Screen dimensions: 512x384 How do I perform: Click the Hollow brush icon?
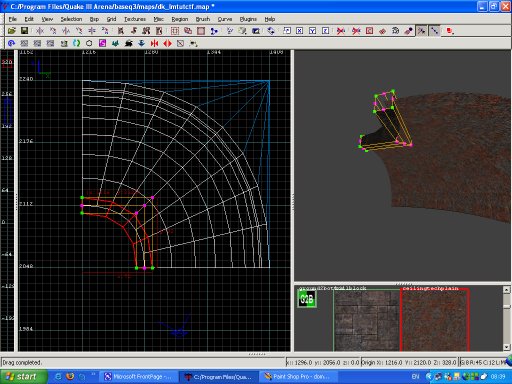point(201,31)
